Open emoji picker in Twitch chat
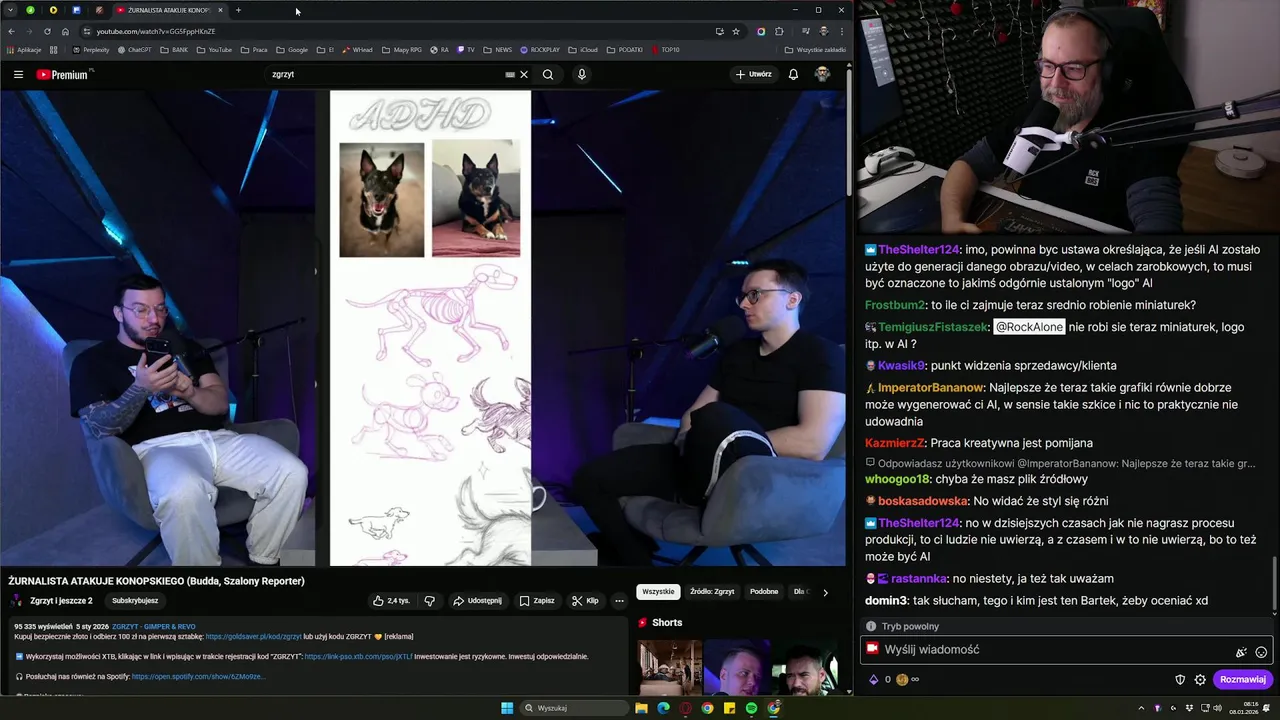This screenshot has width=1280, height=720. [x=1261, y=652]
